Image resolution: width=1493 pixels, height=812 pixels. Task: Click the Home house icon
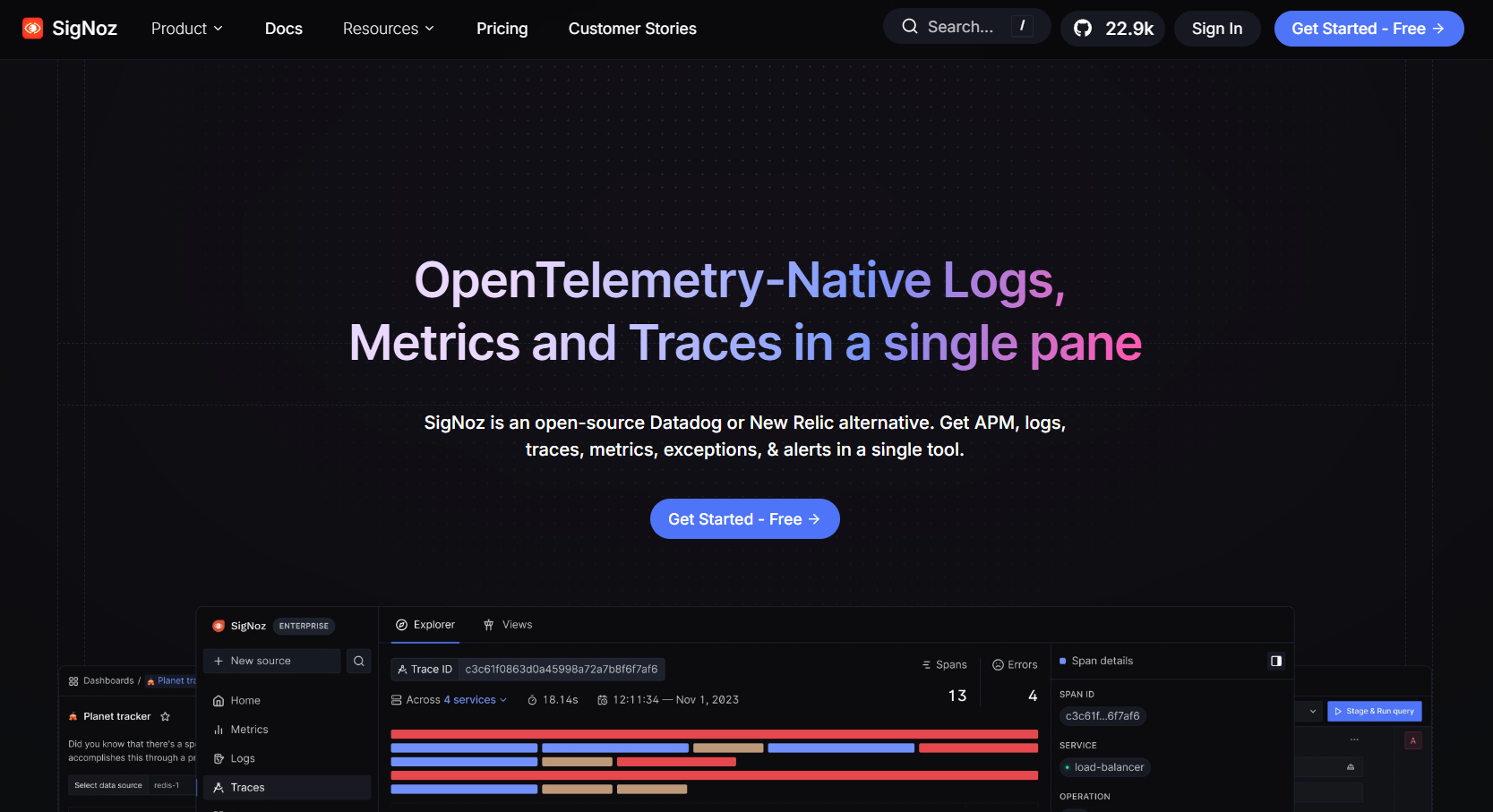pyautogui.click(x=219, y=701)
